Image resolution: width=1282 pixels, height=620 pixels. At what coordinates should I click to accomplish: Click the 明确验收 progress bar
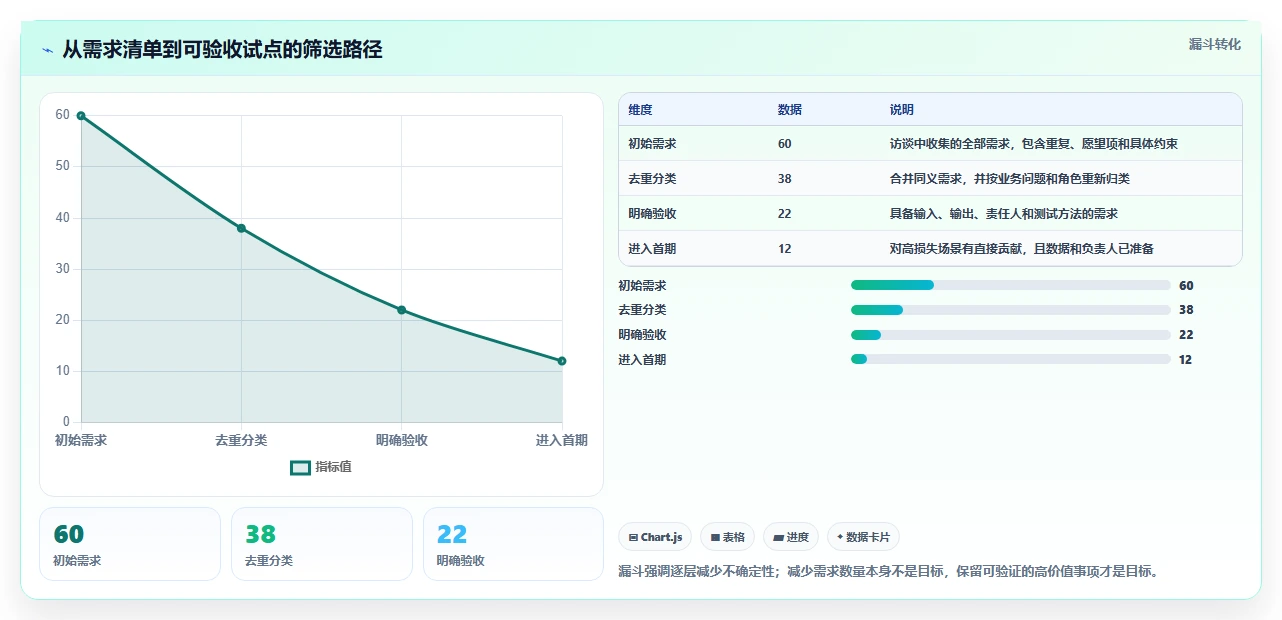tap(1010, 335)
